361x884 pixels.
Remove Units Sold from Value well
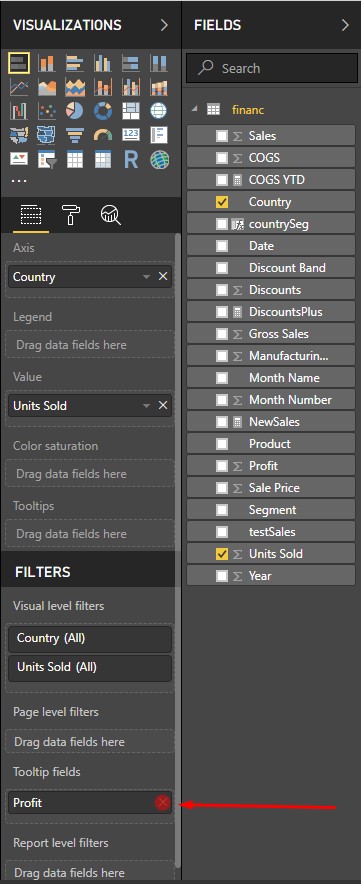click(x=163, y=405)
